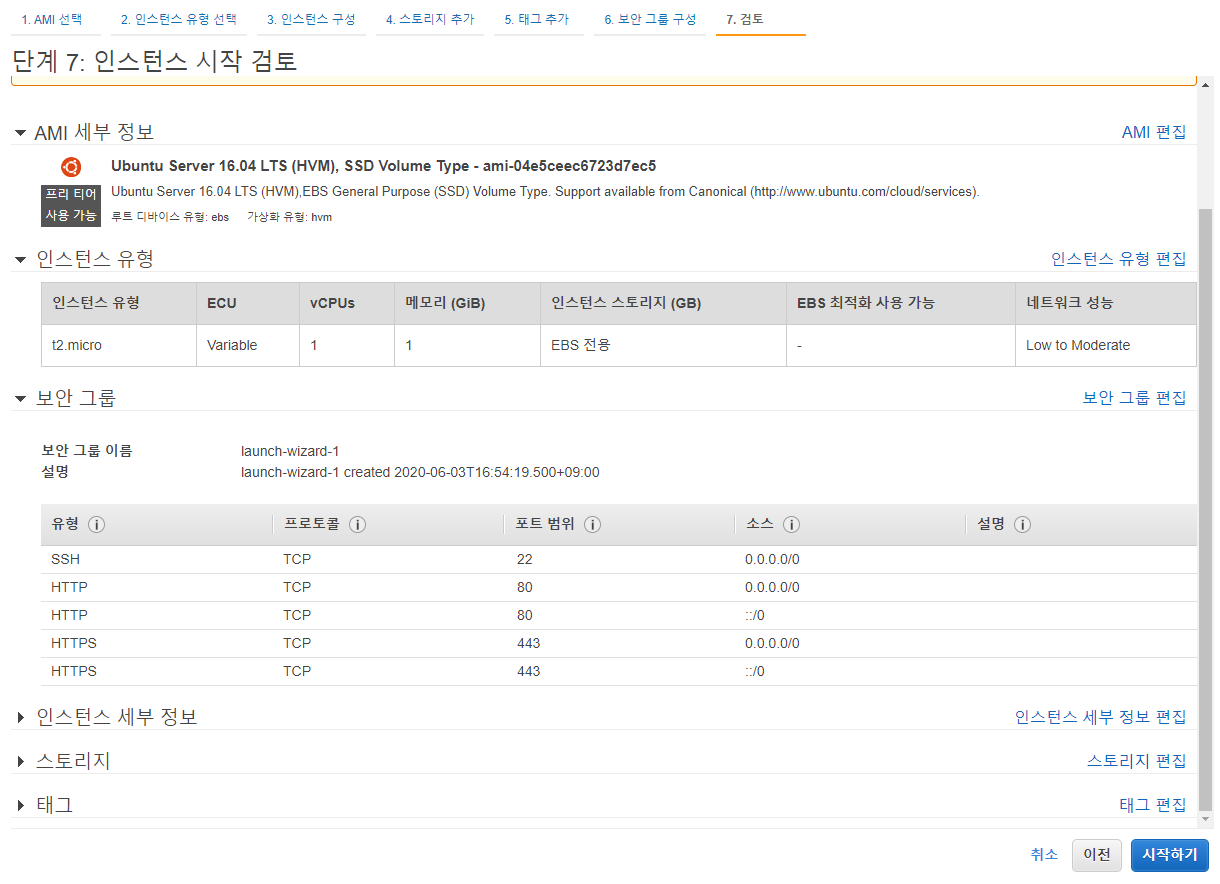
Task: Click the launch-wizard-1 security group name
Action: pos(290,452)
